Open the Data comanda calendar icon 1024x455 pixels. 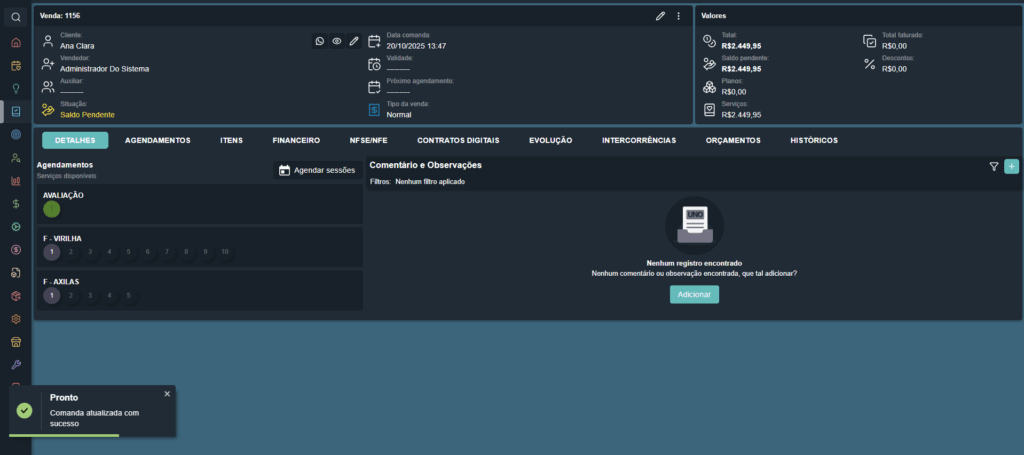pos(374,41)
